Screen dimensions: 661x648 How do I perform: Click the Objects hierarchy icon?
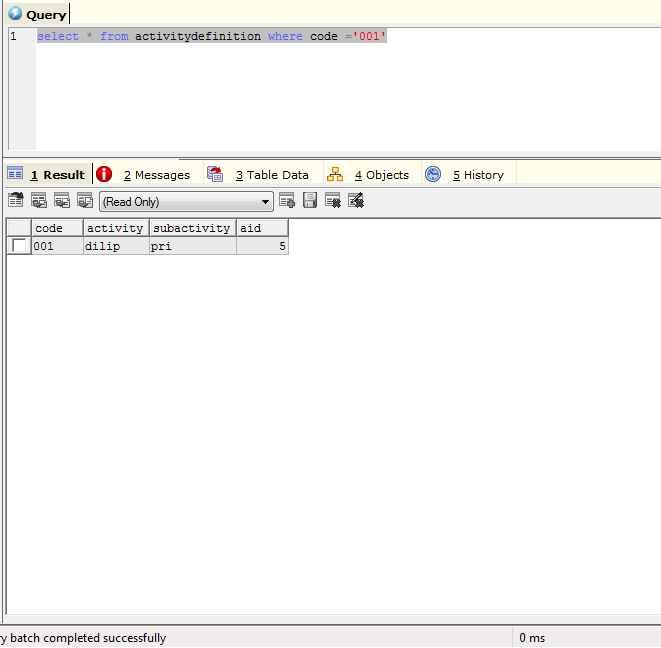click(x=335, y=174)
